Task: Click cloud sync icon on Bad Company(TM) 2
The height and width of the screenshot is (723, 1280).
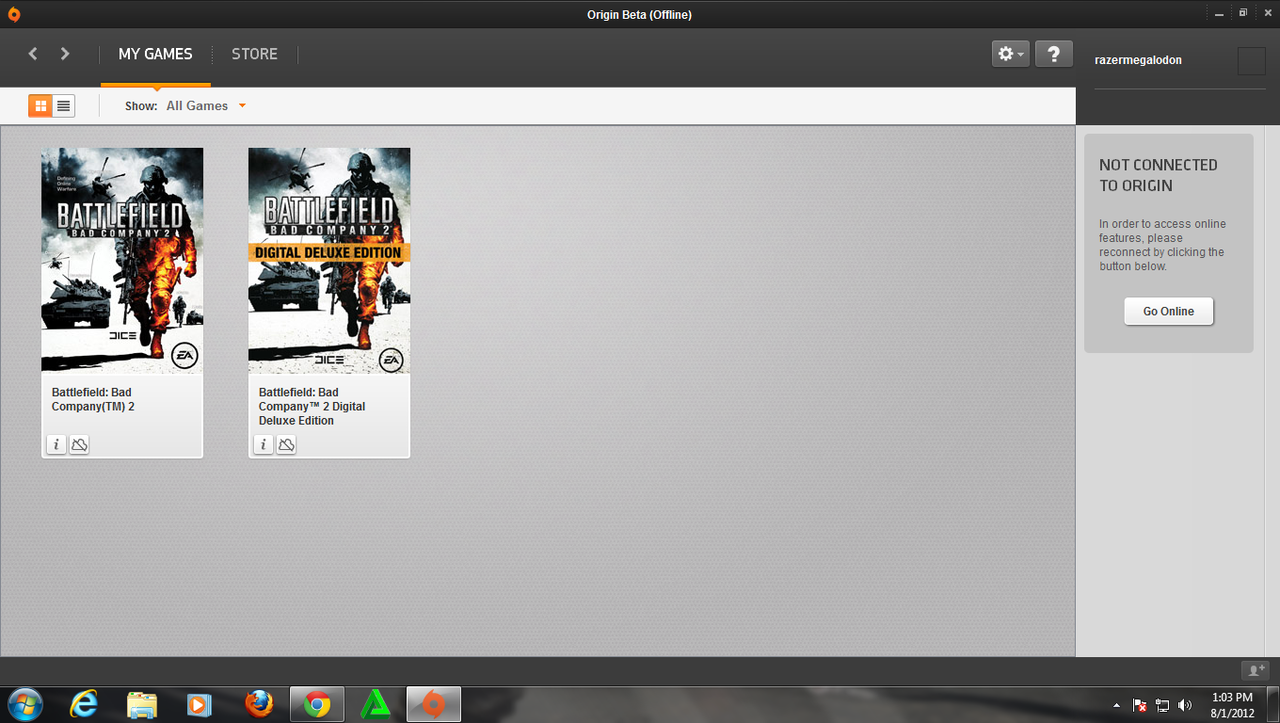Action: coord(79,444)
